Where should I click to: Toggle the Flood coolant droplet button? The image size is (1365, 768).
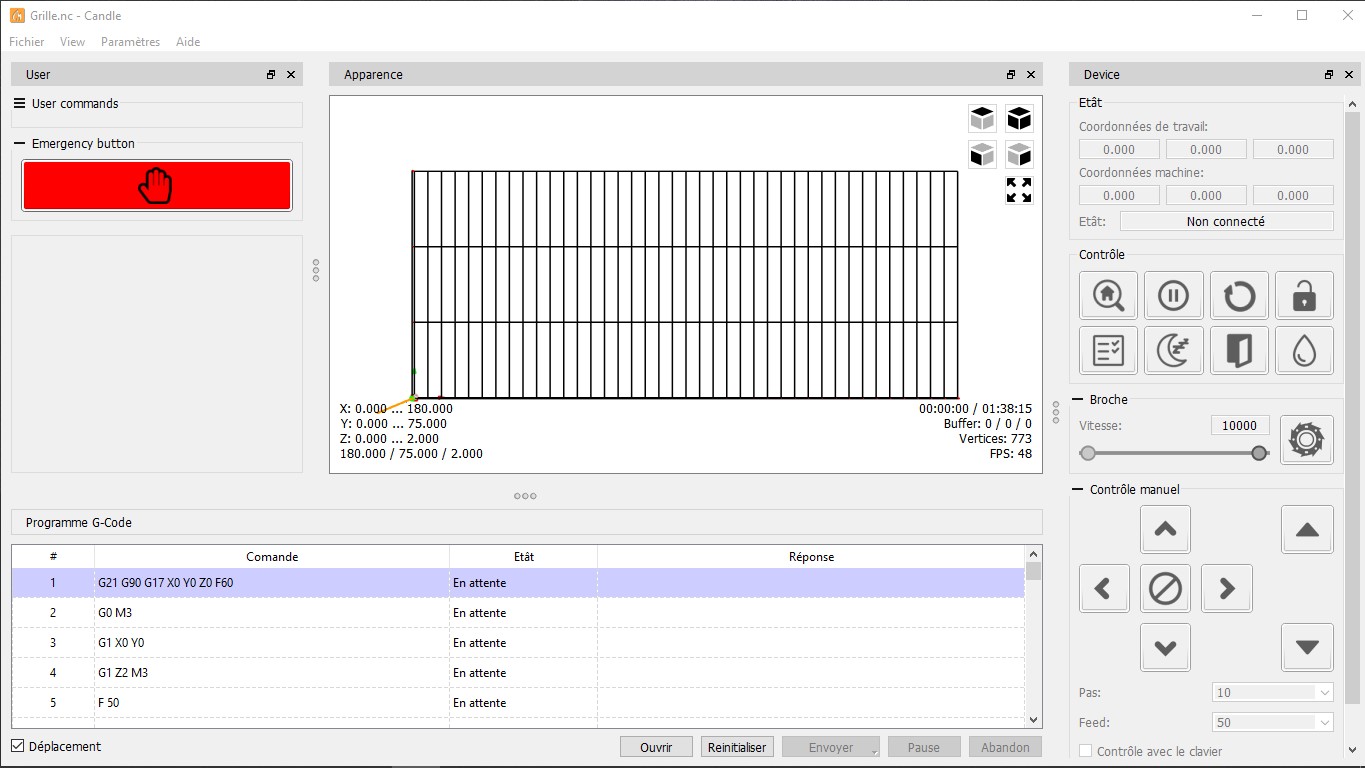[1306, 350]
